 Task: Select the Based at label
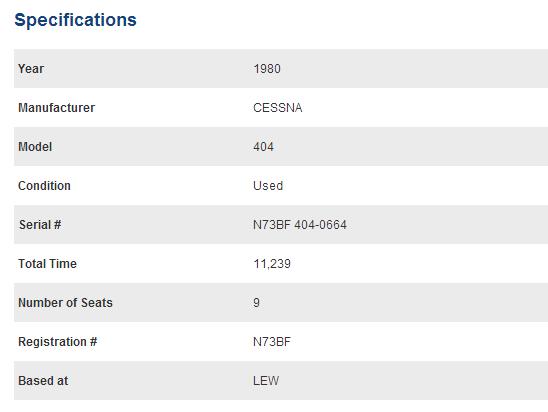(x=43, y=381)
